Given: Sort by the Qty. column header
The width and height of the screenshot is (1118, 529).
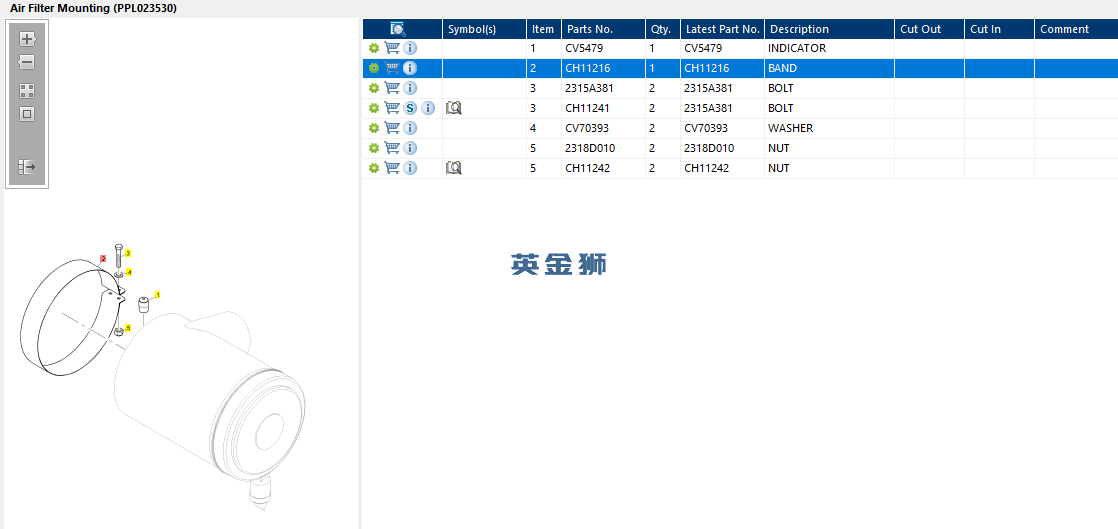Looking at the screenshot, I should tap(663, 29).
